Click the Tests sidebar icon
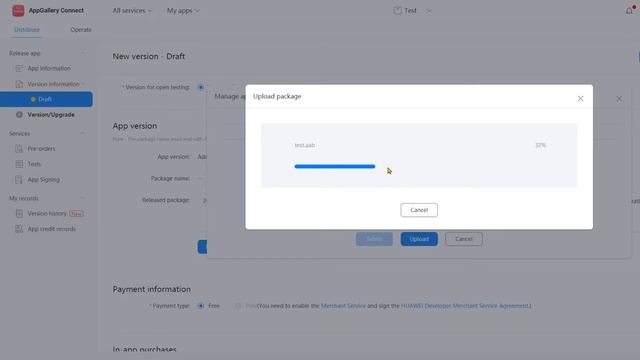The height and width of the screenshot is (360, 640). 19,164
